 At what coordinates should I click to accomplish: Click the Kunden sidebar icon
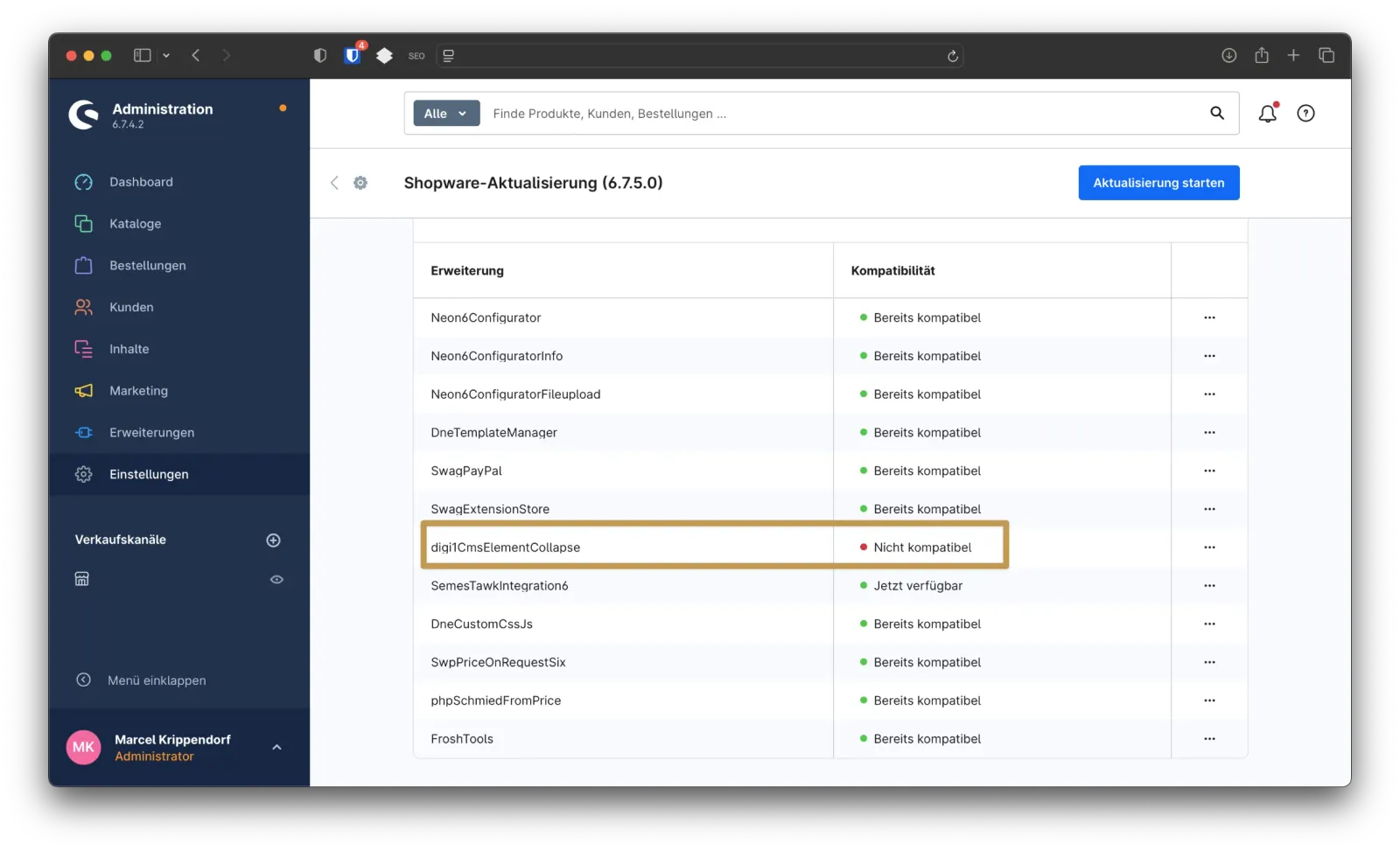83,307
